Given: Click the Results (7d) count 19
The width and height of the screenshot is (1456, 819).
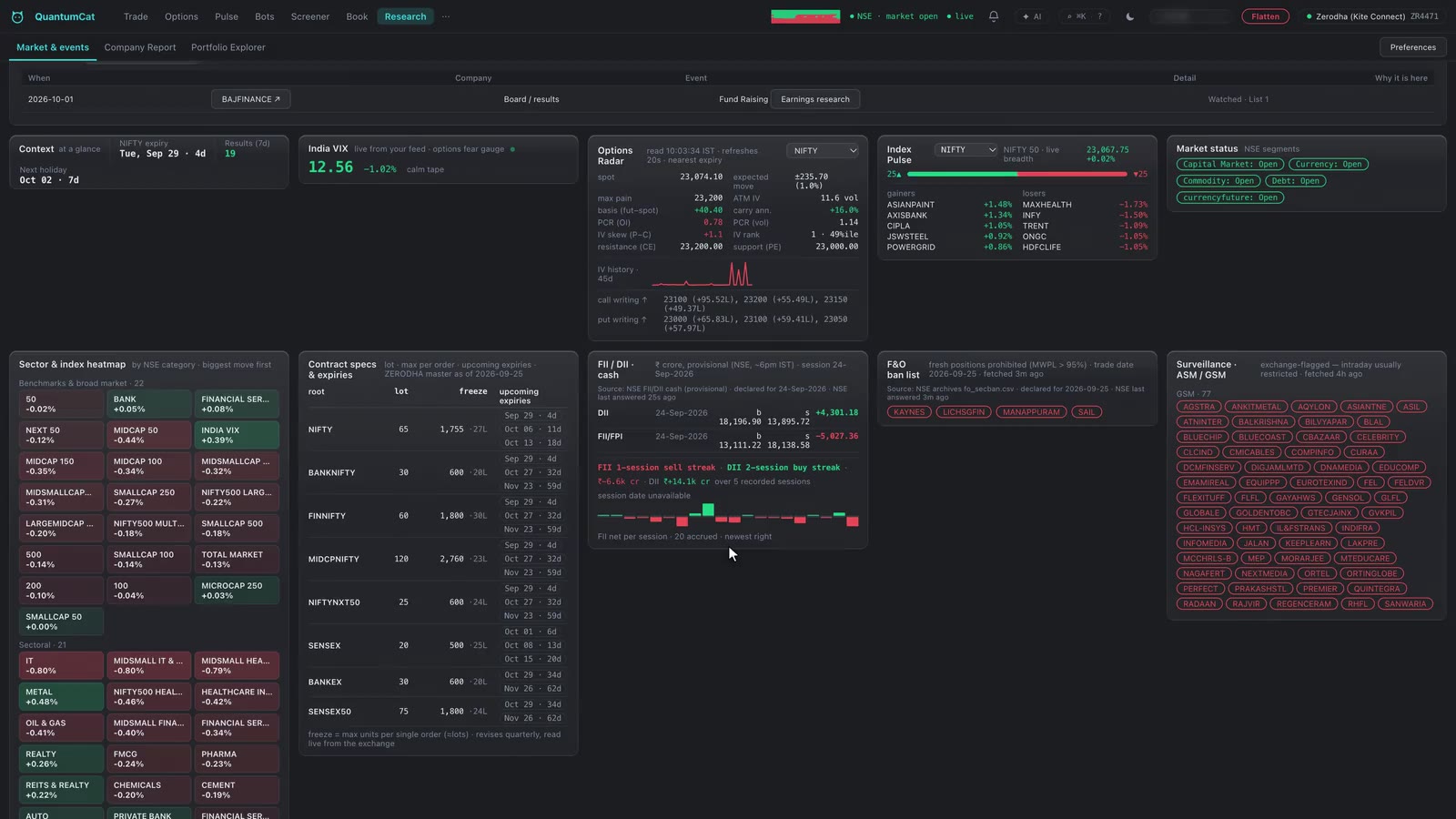Looking at the screenshot, I should [x=230, y=154].
